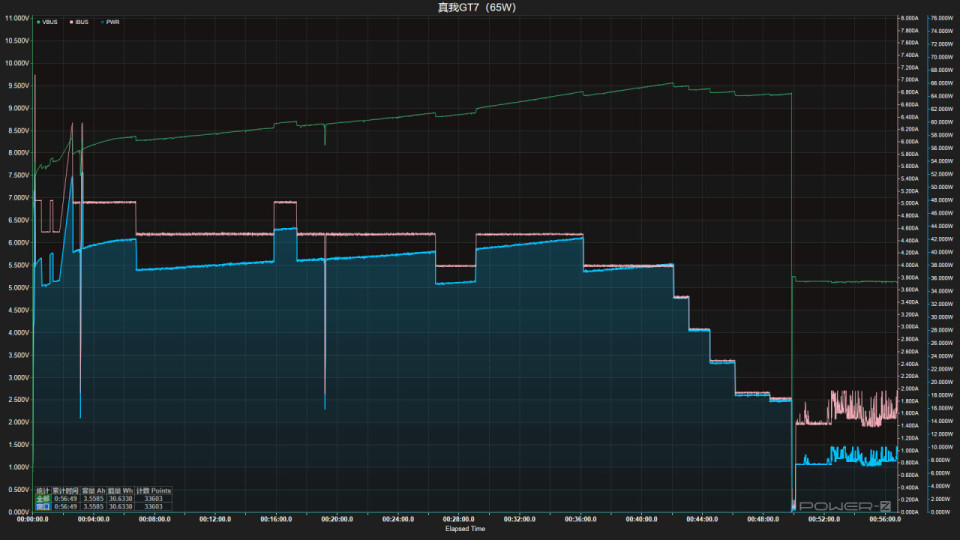Select the green 全部 row label in stats table
Image resolution: width=960 pixels, height=540 pixels.
42,498
